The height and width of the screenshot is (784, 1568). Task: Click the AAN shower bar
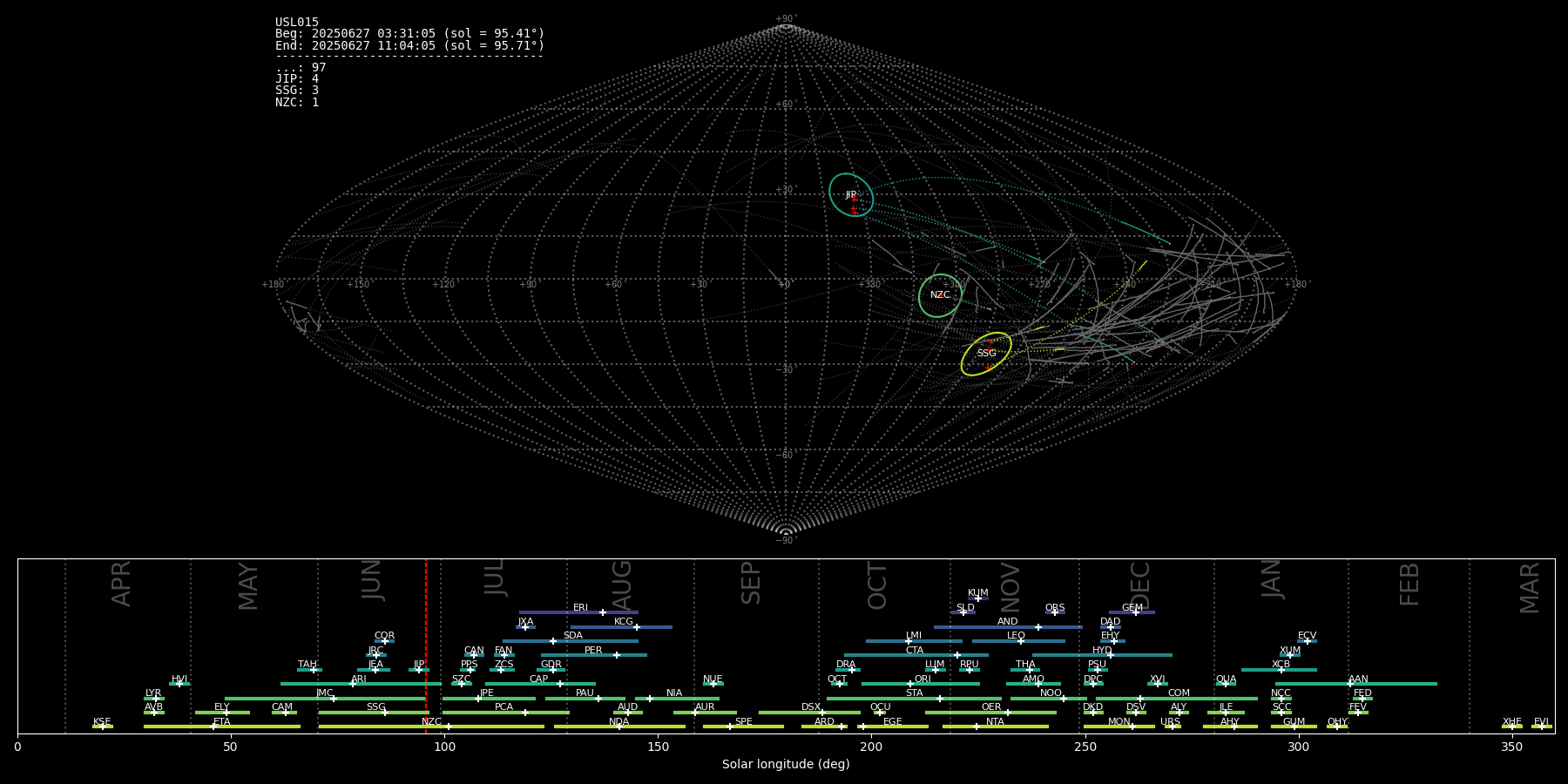[x=1356, y=684]
